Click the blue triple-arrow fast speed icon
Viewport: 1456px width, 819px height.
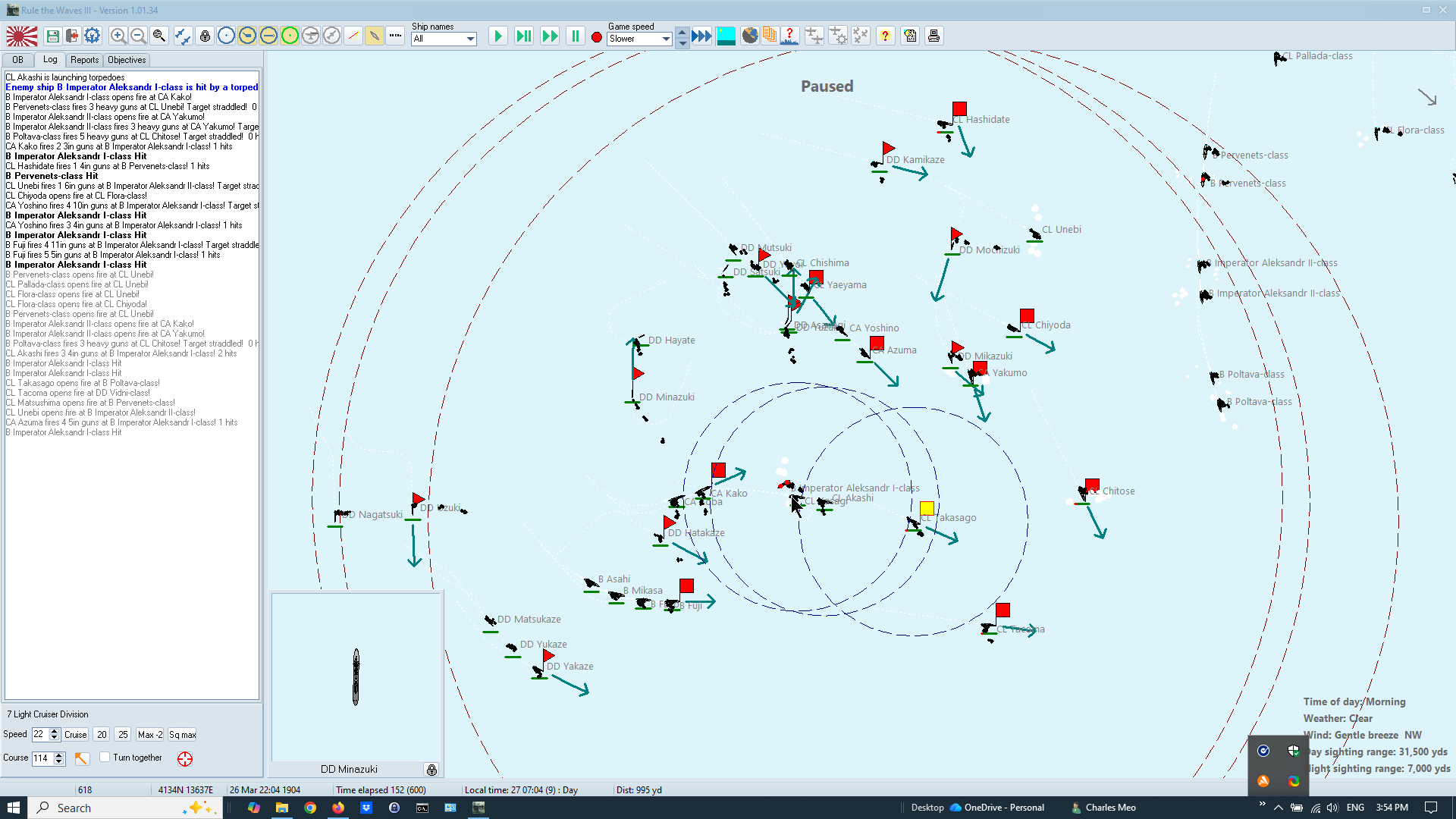pyautogui.click(x=702, y=36)
